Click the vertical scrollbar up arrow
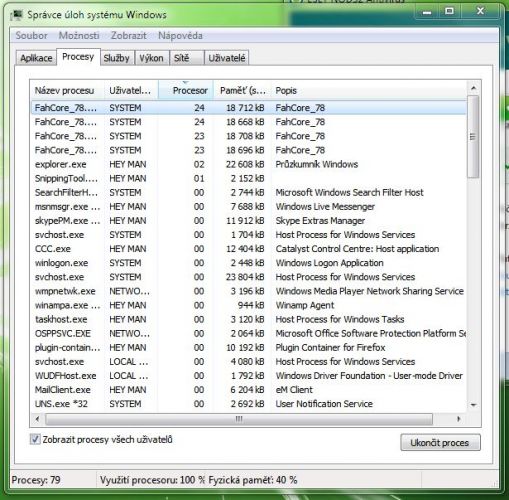Screen dimensions: 509x500 473,88
